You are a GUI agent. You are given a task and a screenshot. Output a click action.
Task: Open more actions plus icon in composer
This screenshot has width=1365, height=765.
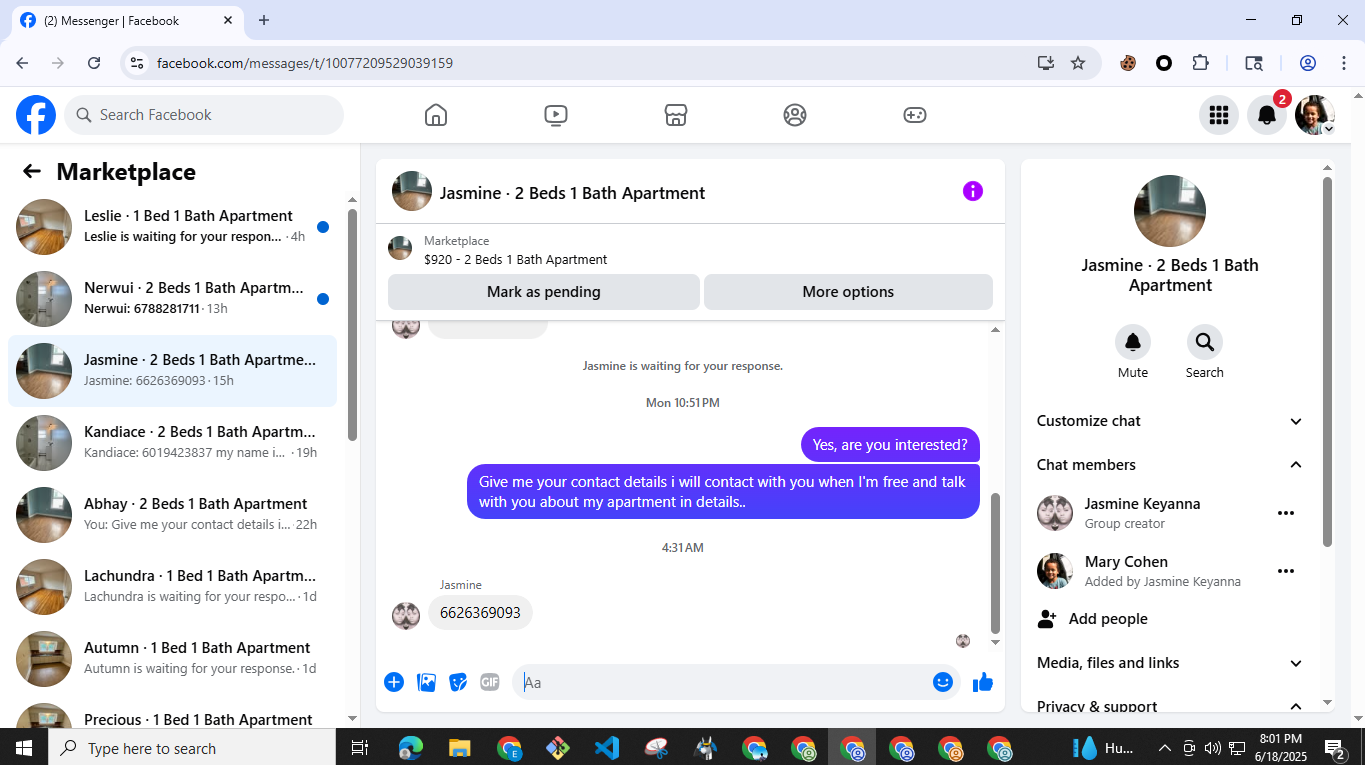click(394, 682)
